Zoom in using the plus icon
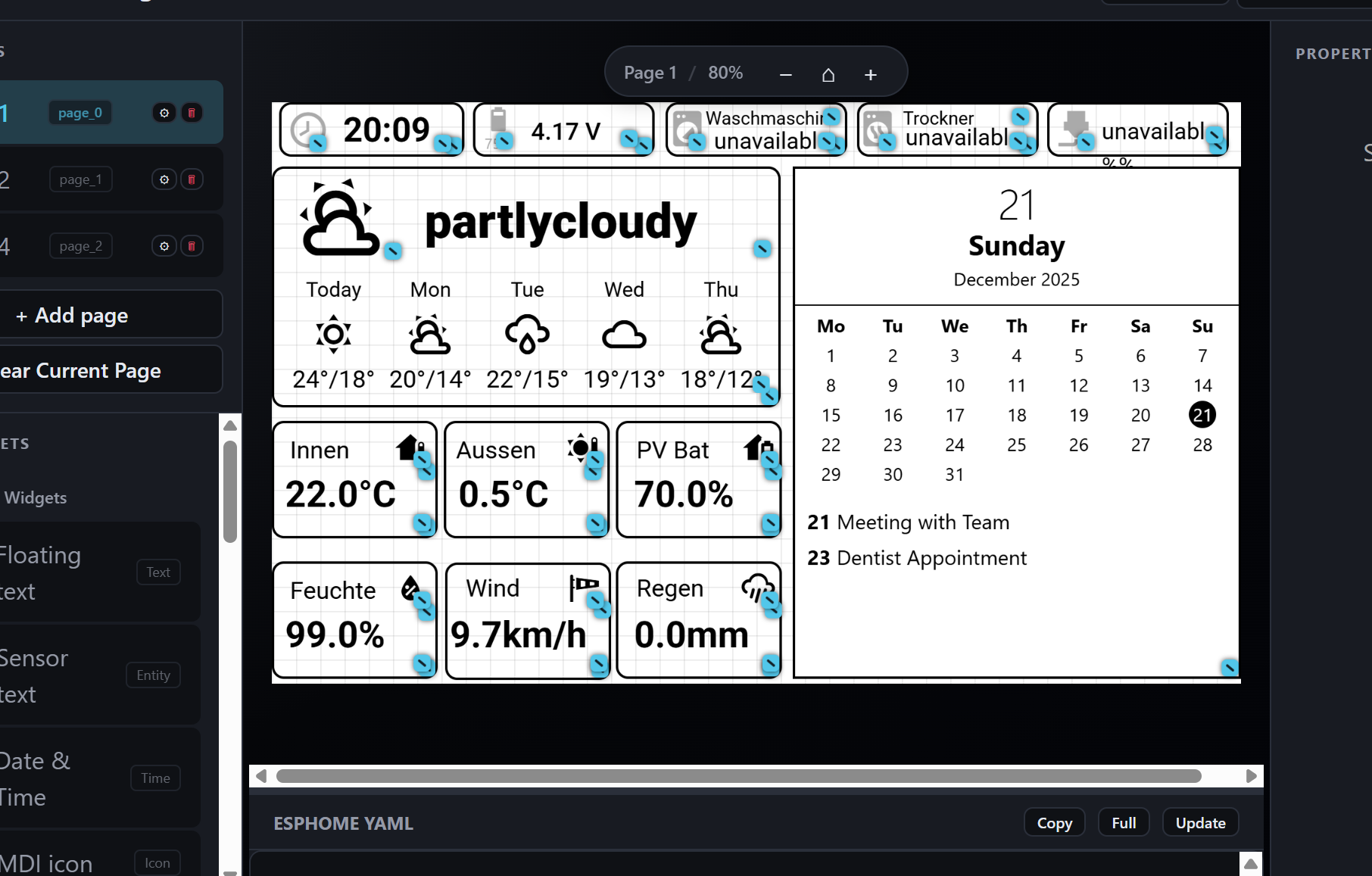Viewport: 1372px width, 876px height. tap(871, 74)
